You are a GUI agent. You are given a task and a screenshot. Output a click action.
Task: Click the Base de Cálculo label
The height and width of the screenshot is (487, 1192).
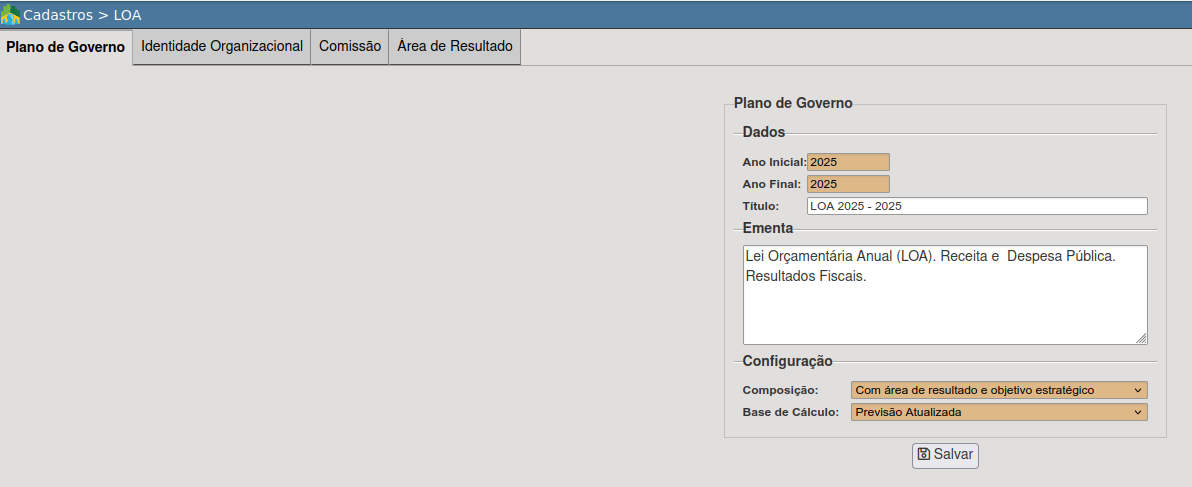790,412
